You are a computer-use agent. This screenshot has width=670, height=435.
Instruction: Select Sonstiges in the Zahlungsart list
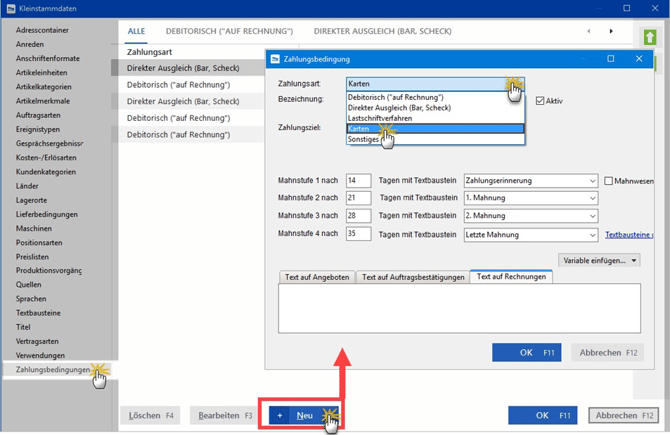click(x=364, y=139)
